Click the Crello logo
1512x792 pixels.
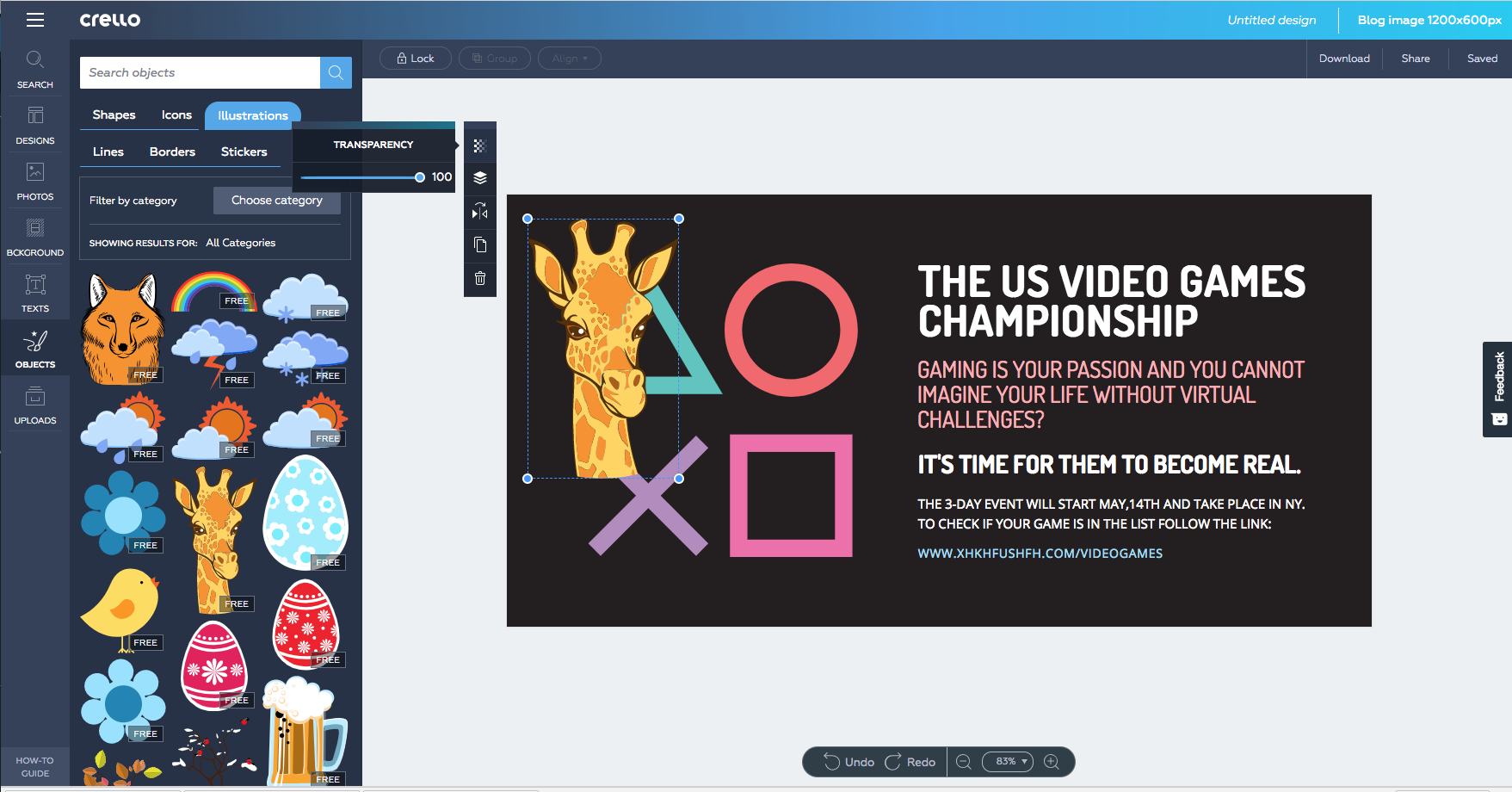pyautogui.click(x=110, y=20)
